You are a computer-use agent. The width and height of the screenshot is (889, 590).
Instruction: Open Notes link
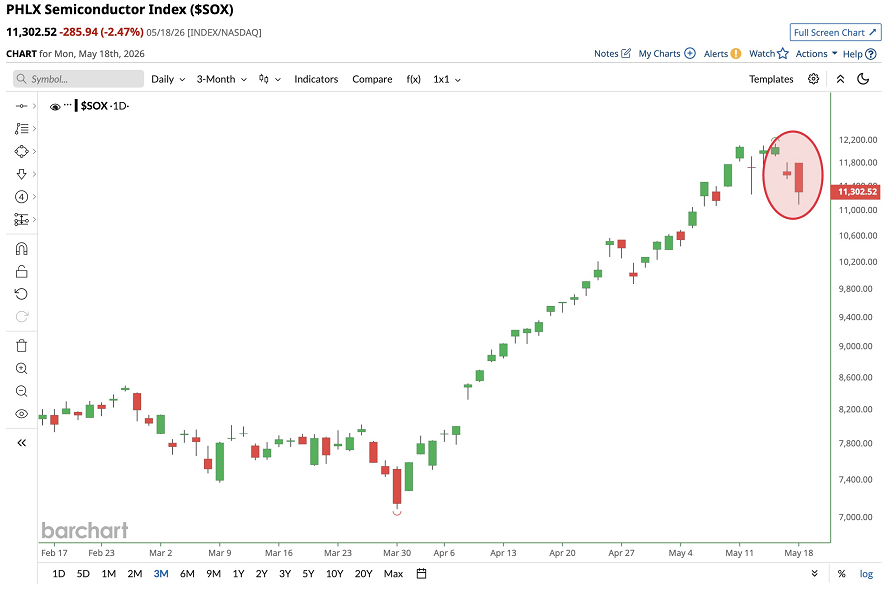(x=612, y=54)
